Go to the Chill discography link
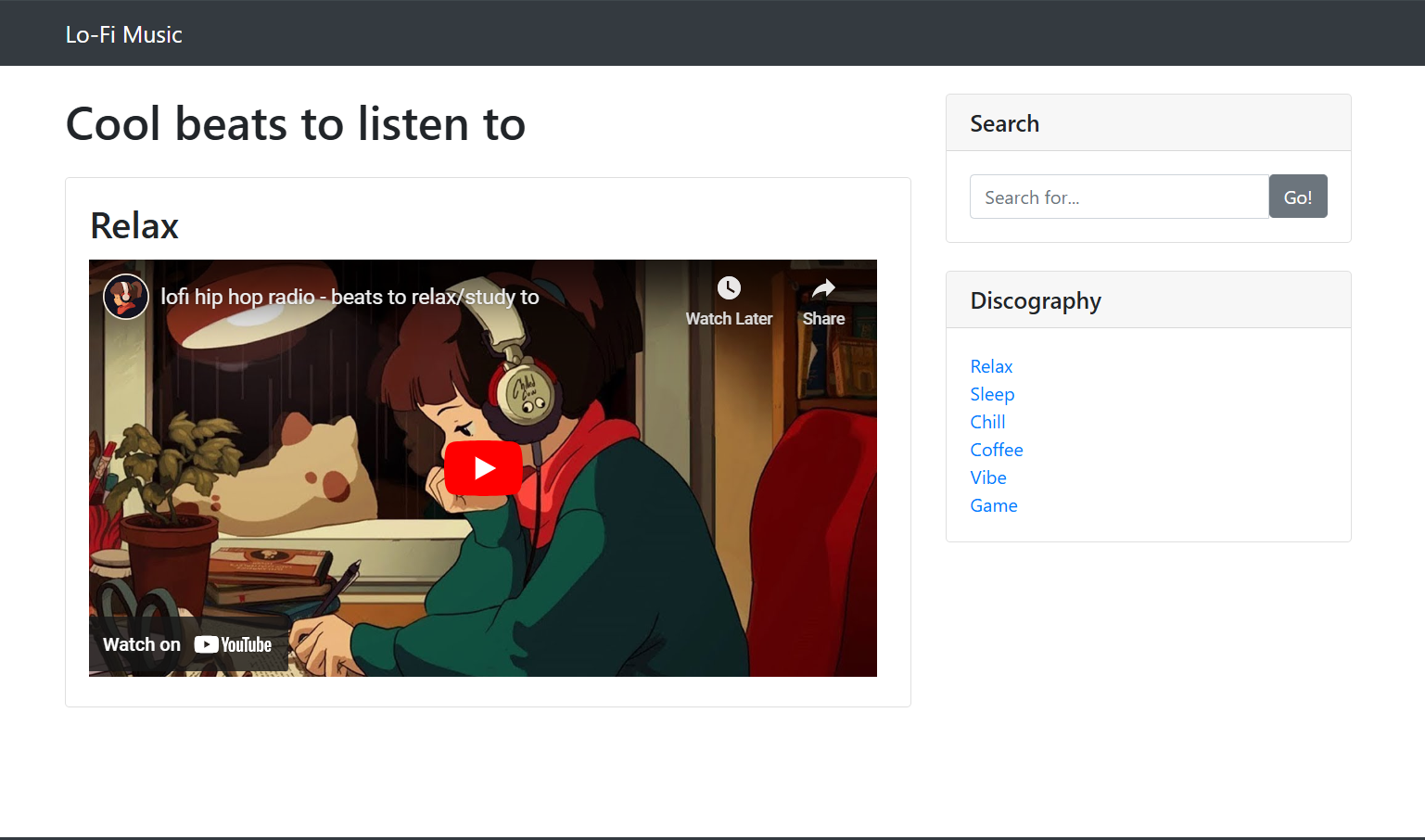The image size is (1425, 840). click(x=987, y=422)
